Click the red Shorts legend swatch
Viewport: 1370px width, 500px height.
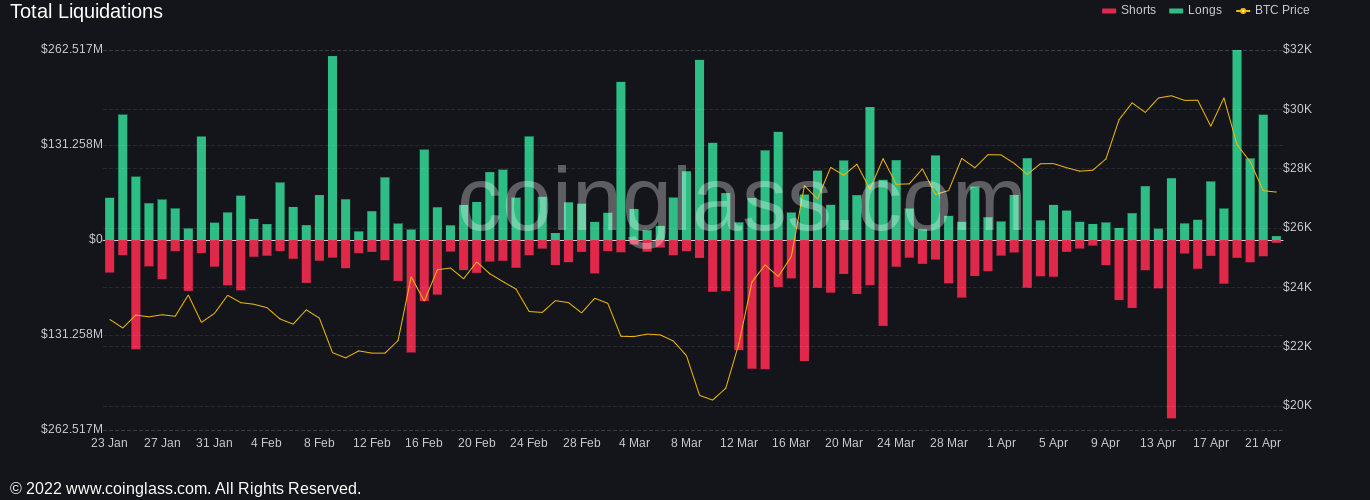(1109, 11)
